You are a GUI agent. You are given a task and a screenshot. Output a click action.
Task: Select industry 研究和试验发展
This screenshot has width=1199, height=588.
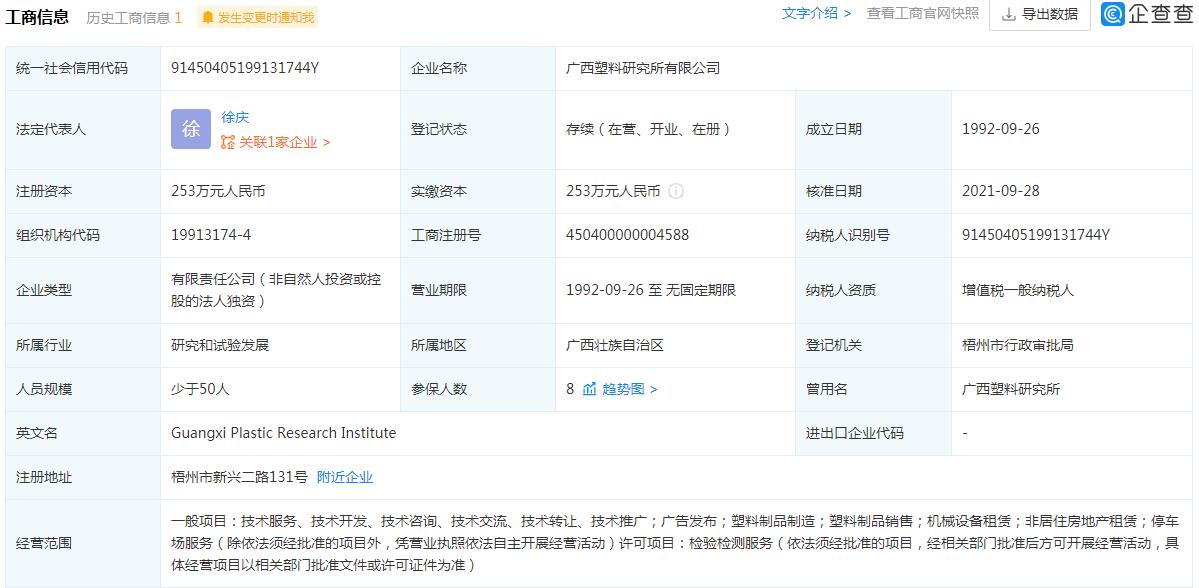tap(219, 345)
